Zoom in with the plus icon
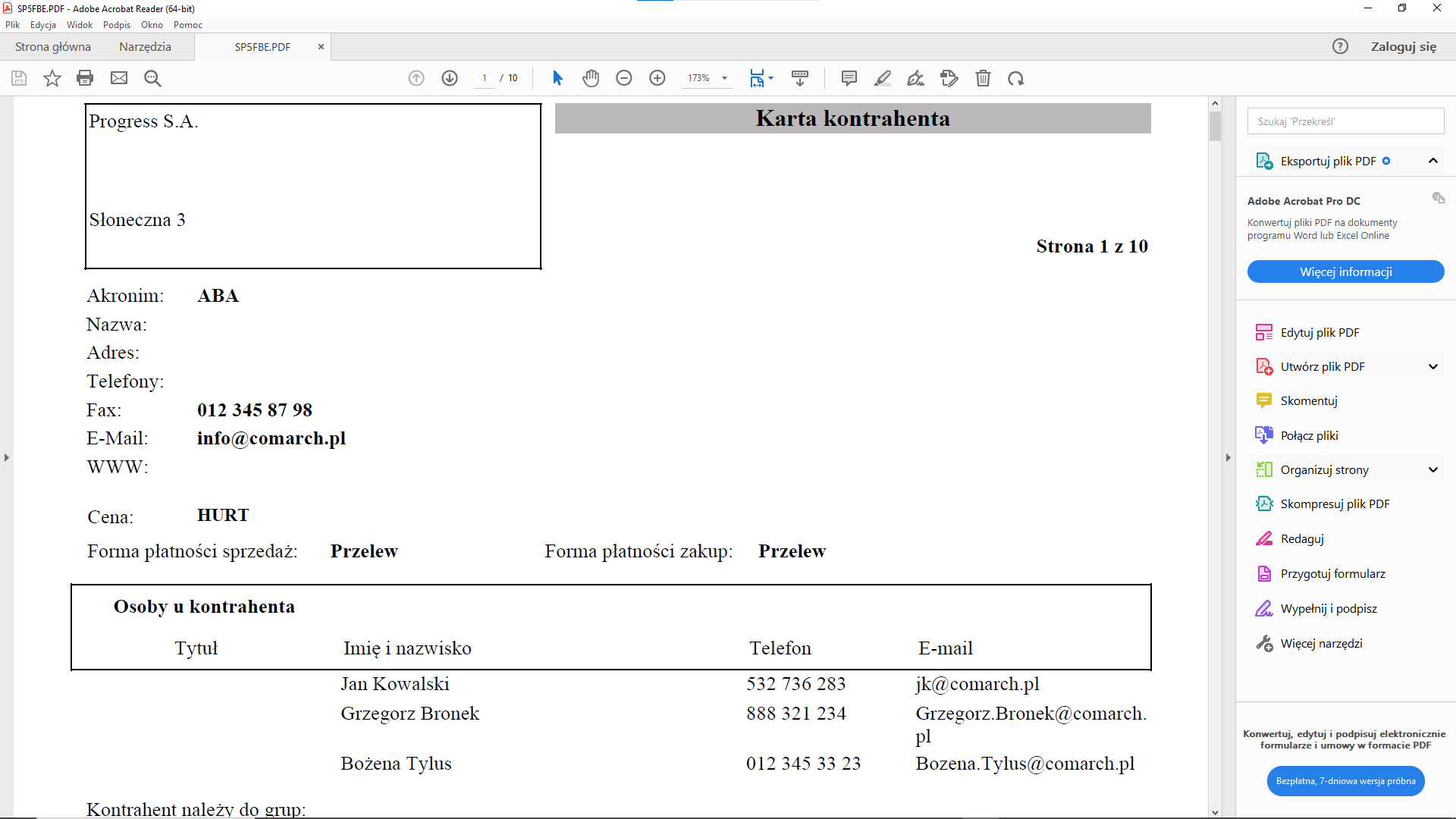This screenshot has width=1456, height=819. click(657, 78)
